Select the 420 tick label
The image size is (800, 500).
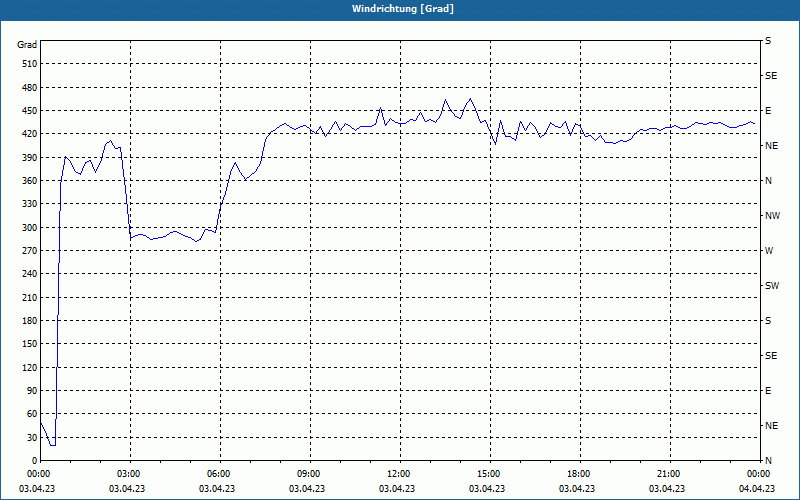coord(30,134)
